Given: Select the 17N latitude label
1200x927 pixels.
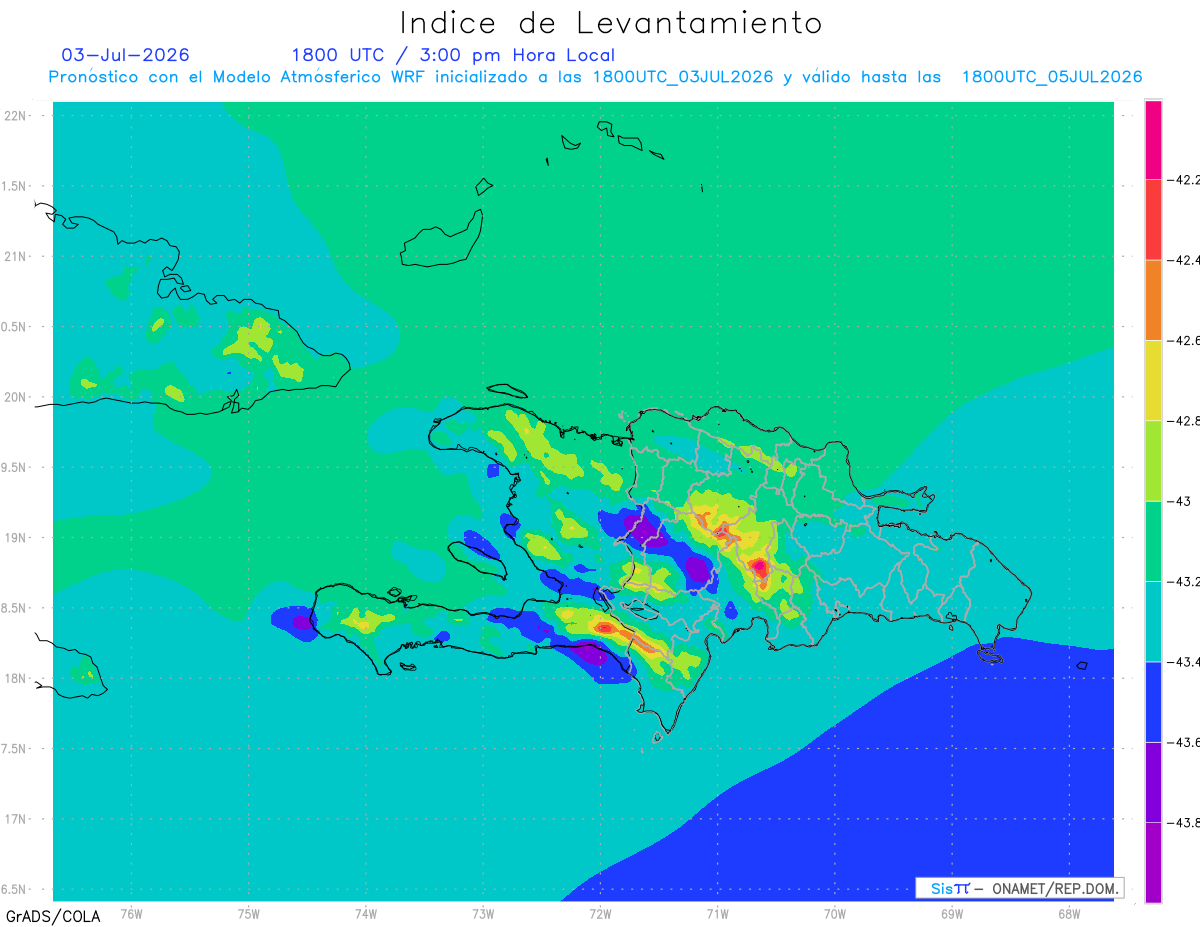Looking at the screenshot, I should point(16,820).
